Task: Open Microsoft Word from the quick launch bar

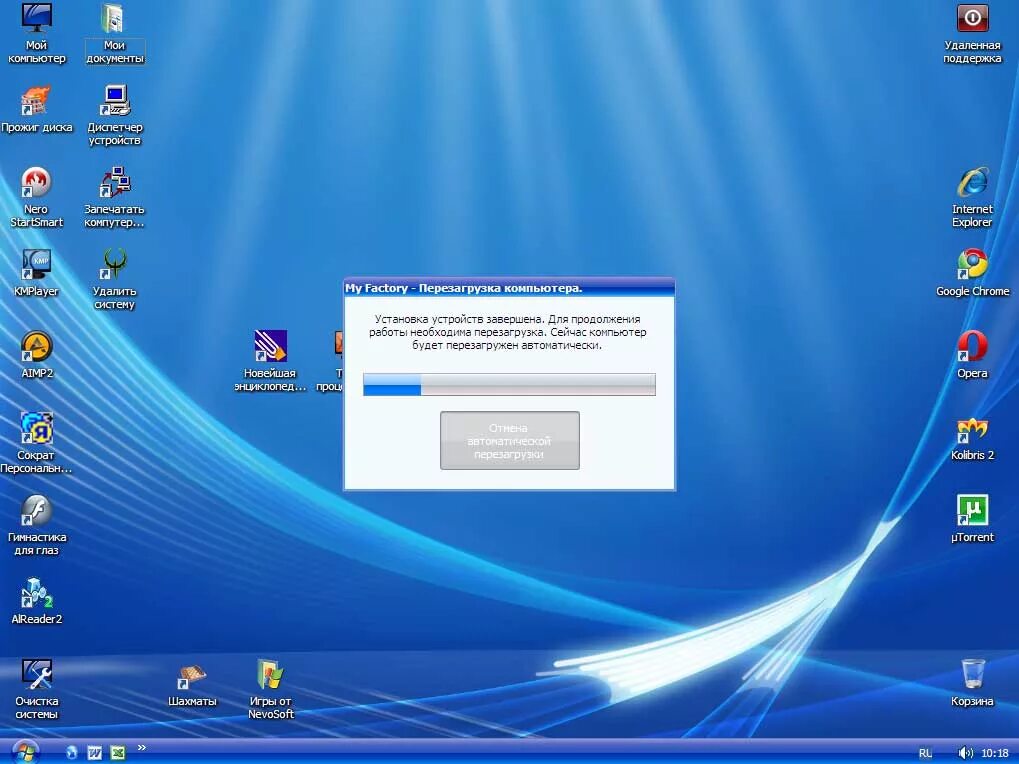Action: pyautogui.click(x=95, y=751)
